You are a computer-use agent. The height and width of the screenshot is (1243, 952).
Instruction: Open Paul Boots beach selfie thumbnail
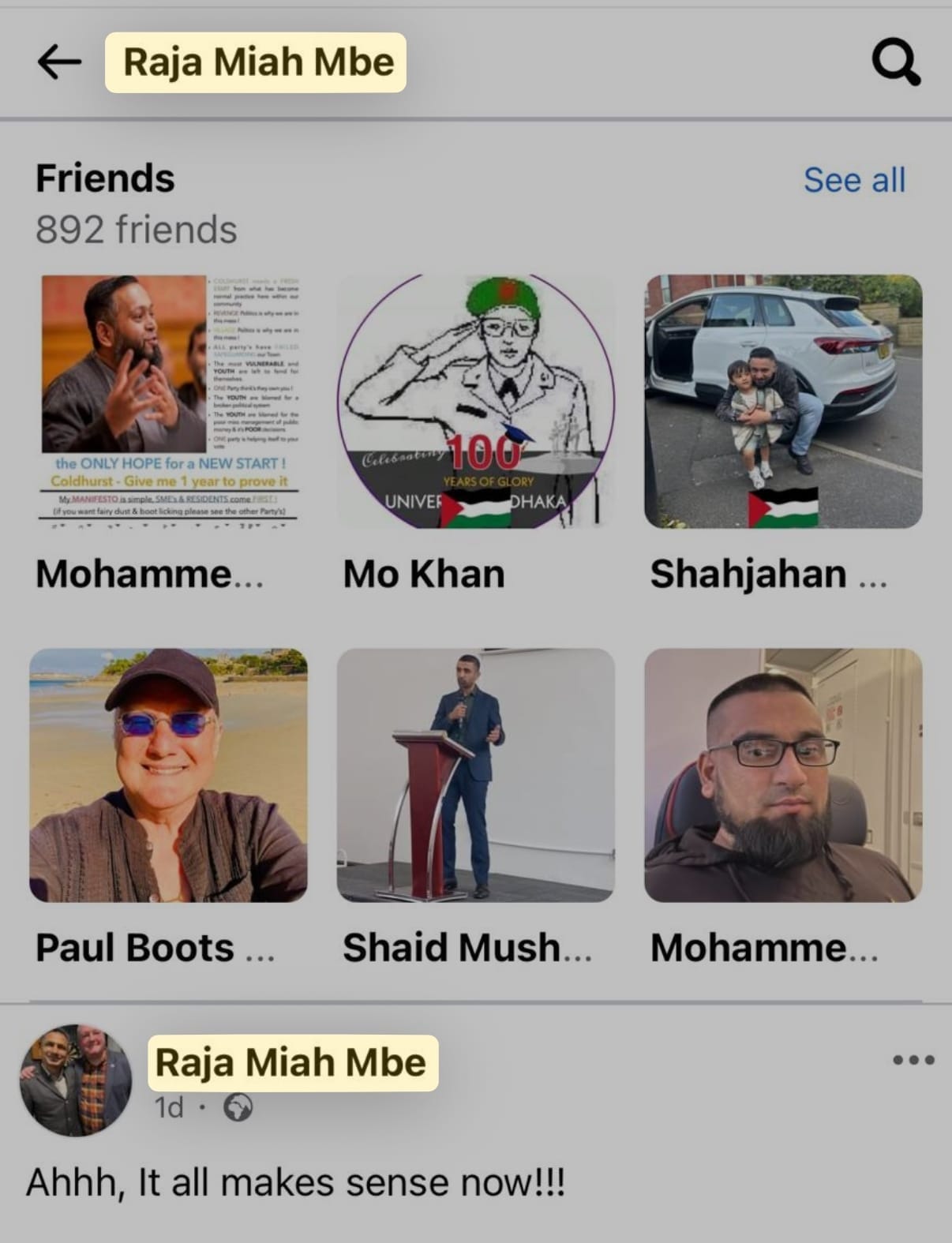(168, 775)
